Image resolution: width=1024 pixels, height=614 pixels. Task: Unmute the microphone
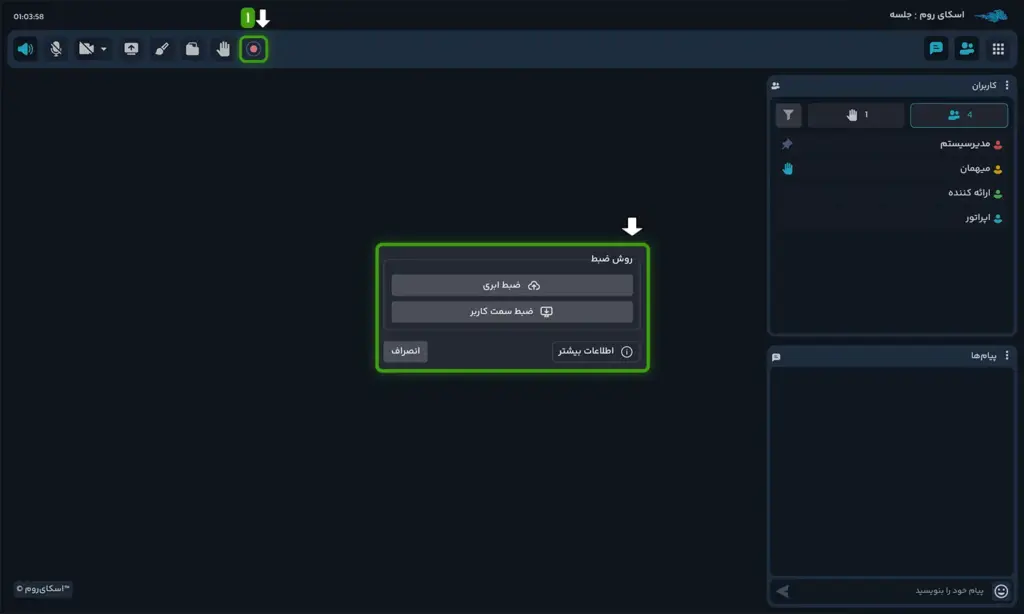(56, 49)
